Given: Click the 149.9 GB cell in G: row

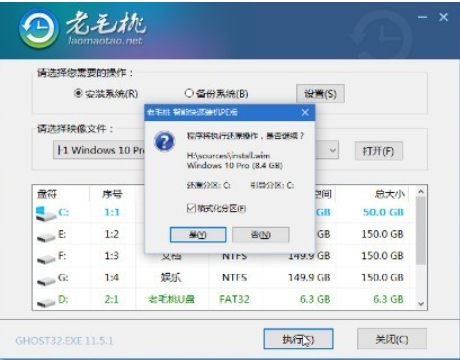Looking at the screenshot, I should (x=309, y=277).
